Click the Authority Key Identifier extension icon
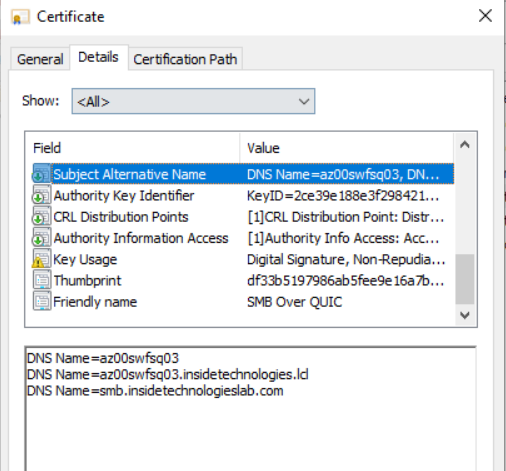The image size is (506, 471). (42, 195)
